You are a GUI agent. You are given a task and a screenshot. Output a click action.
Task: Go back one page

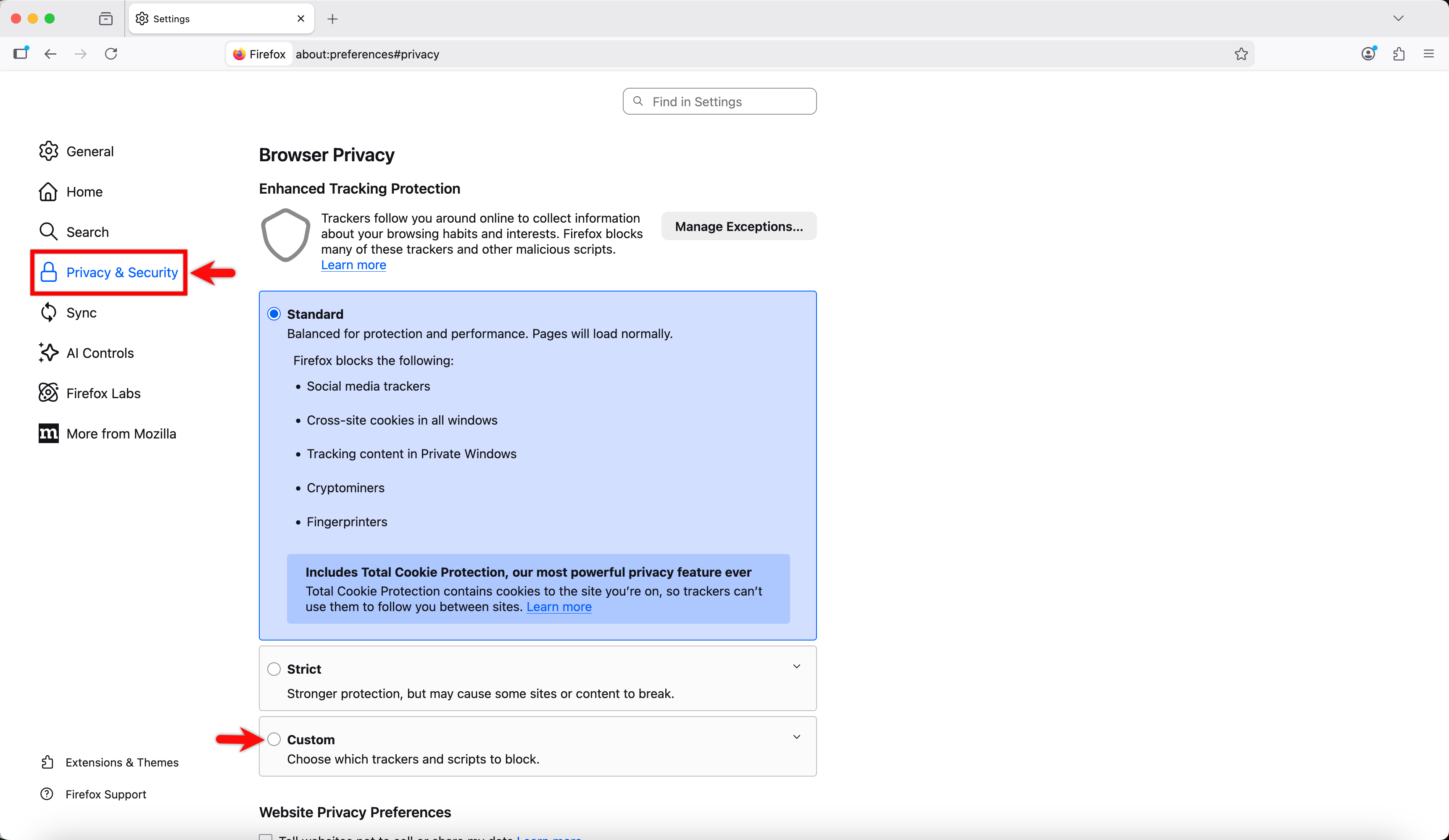point(50,54)
